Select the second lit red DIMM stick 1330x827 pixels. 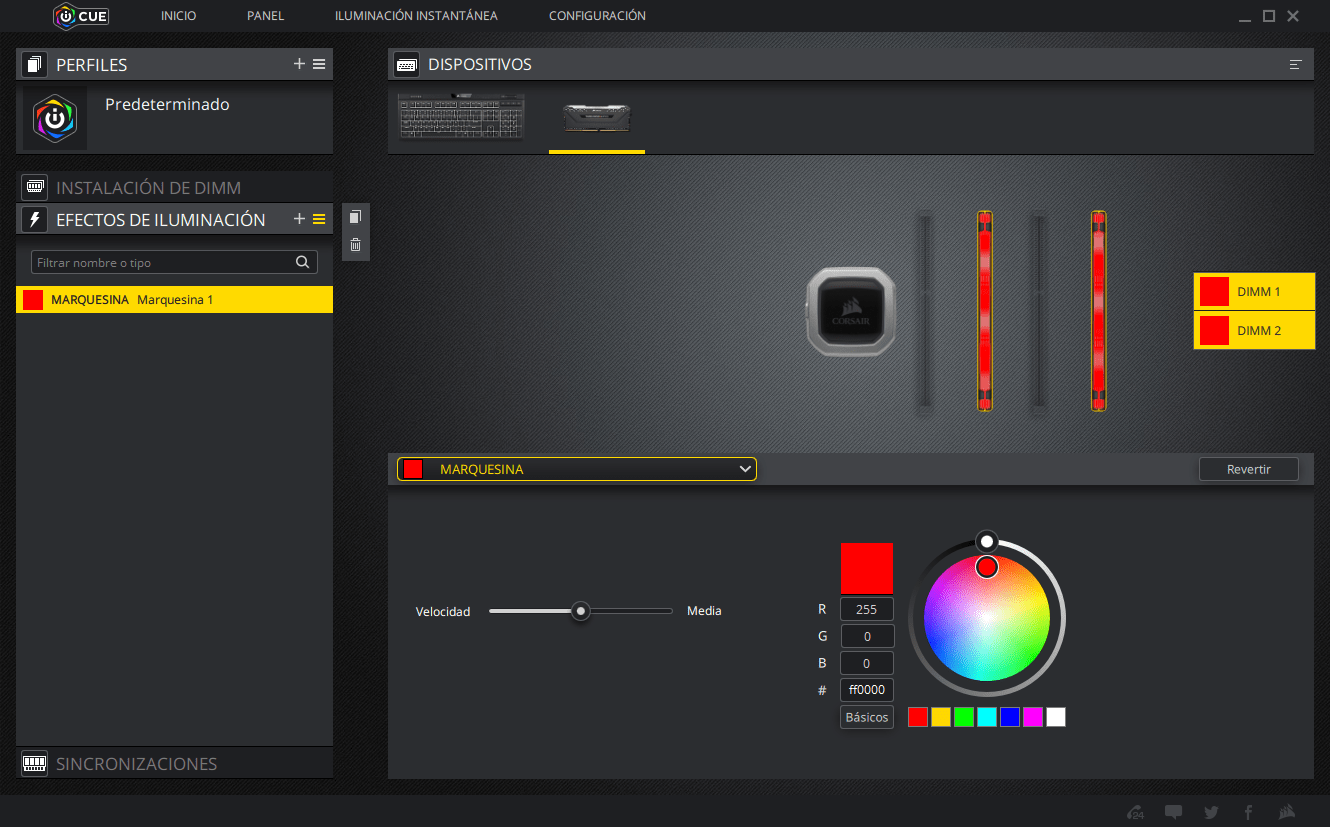[x=1099, y=311]
